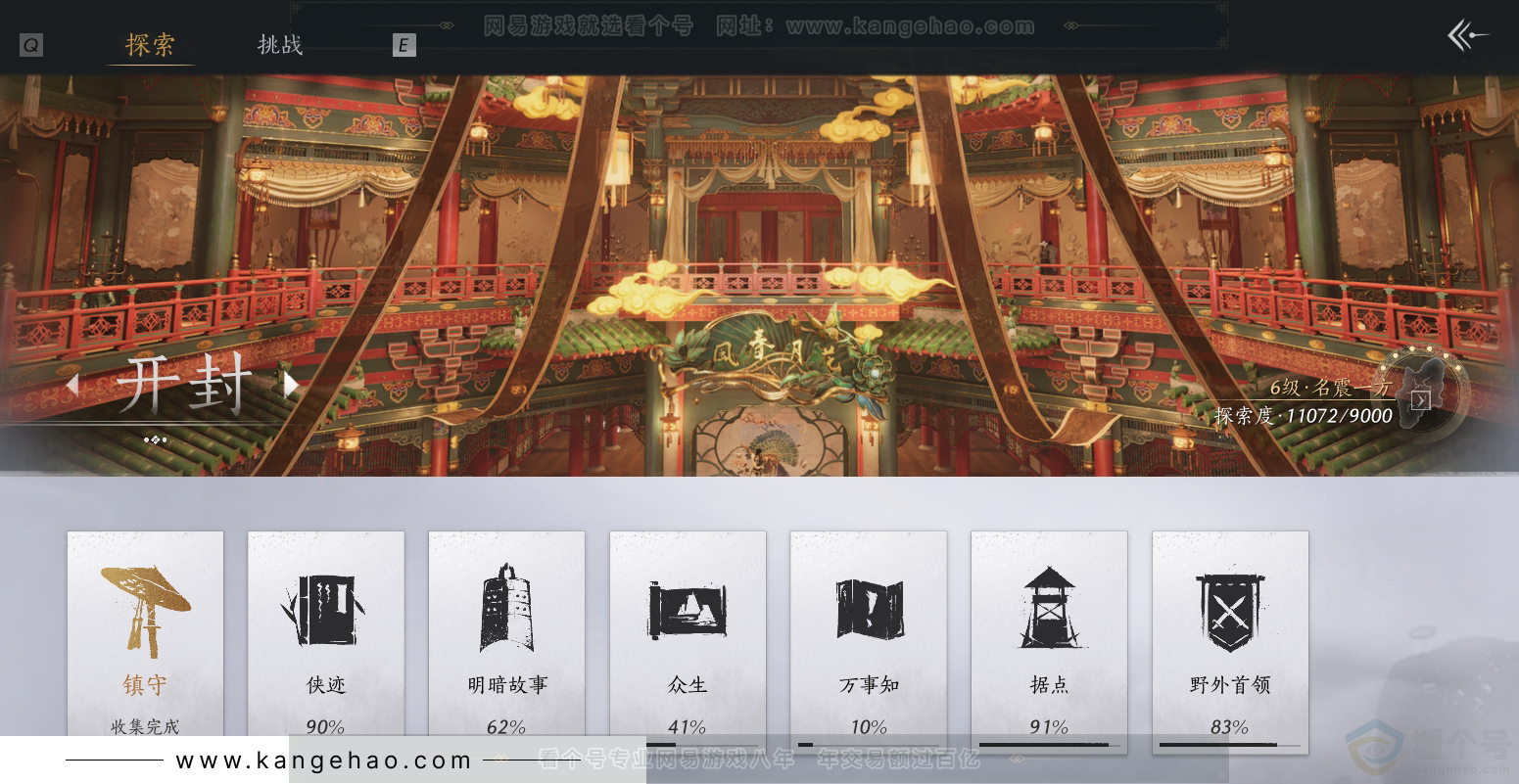Screen dimensions: 1519x784
Task: Click the page indicator dots under 开封
Action: coord(156,439)
